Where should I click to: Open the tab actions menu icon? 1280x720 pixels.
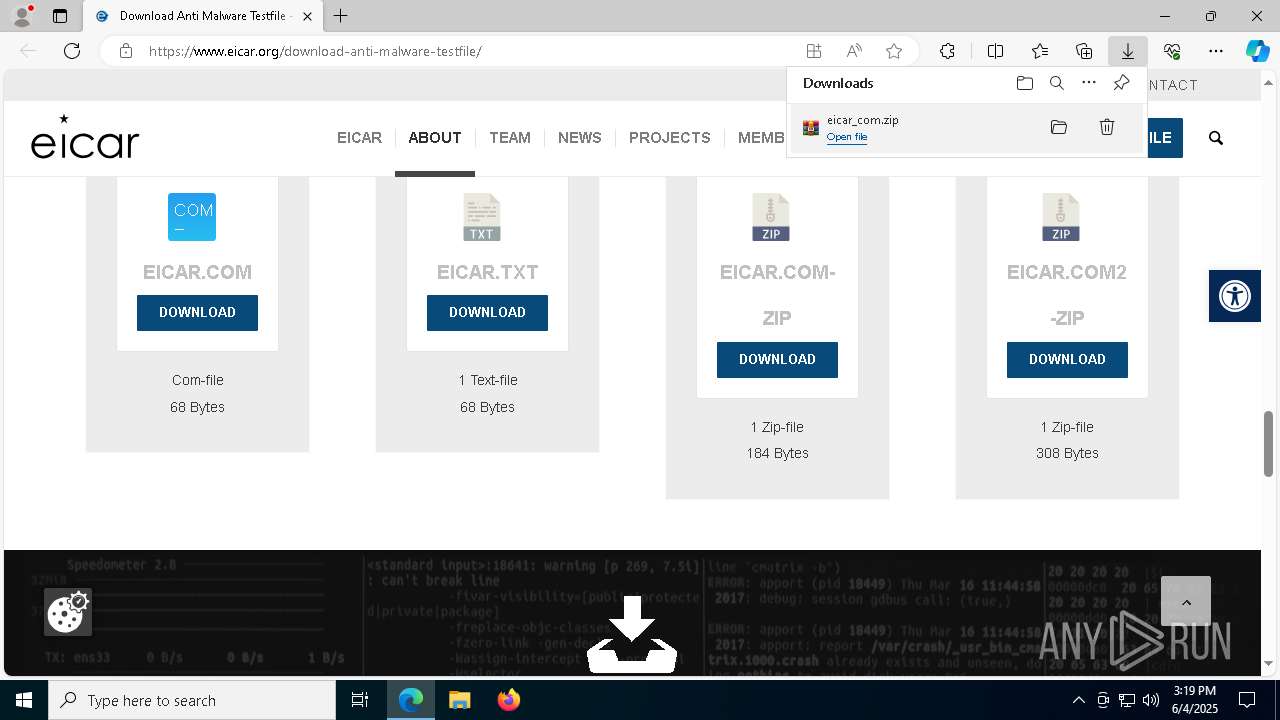click(60, 16)
